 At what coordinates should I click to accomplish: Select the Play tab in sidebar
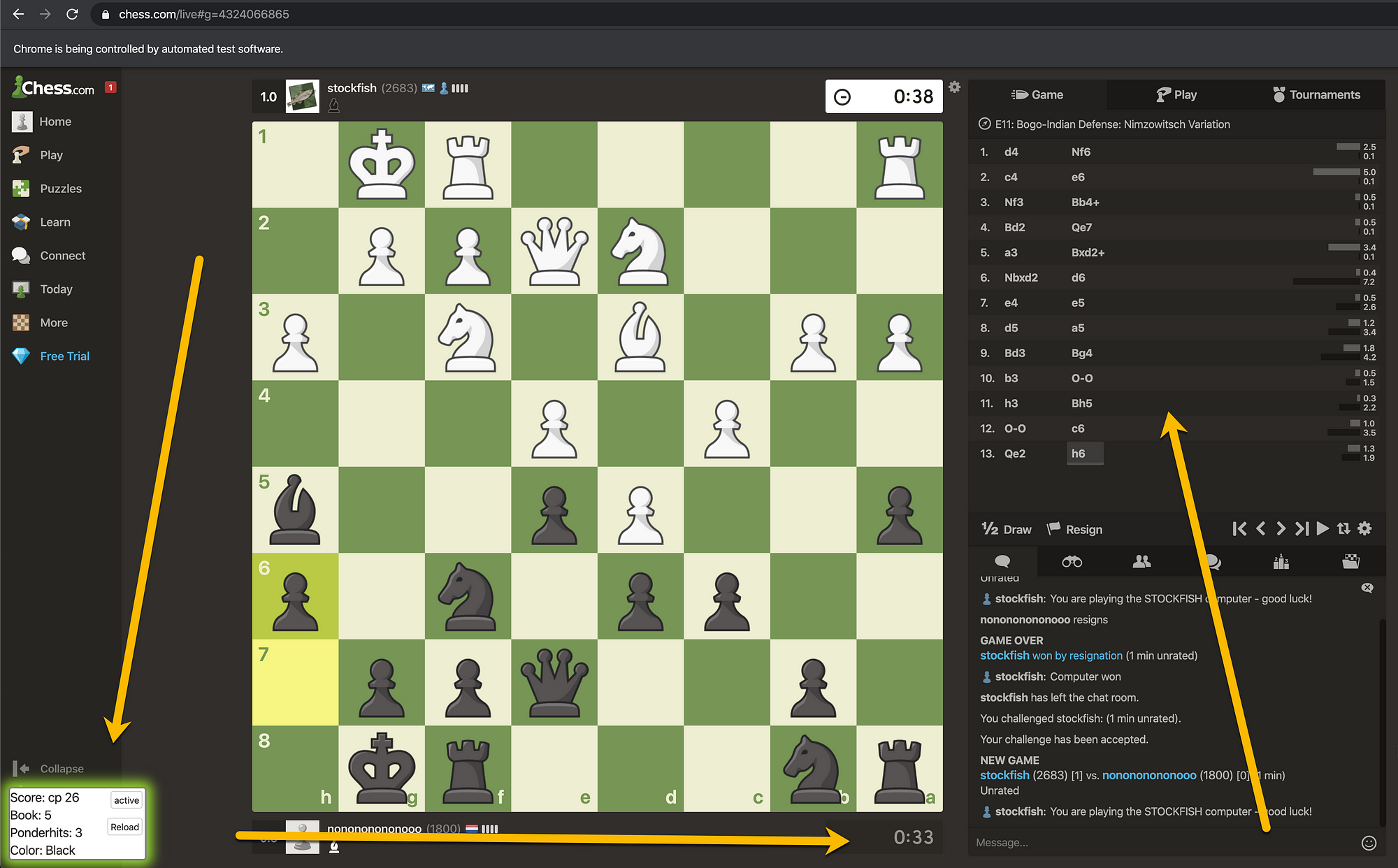50,155
